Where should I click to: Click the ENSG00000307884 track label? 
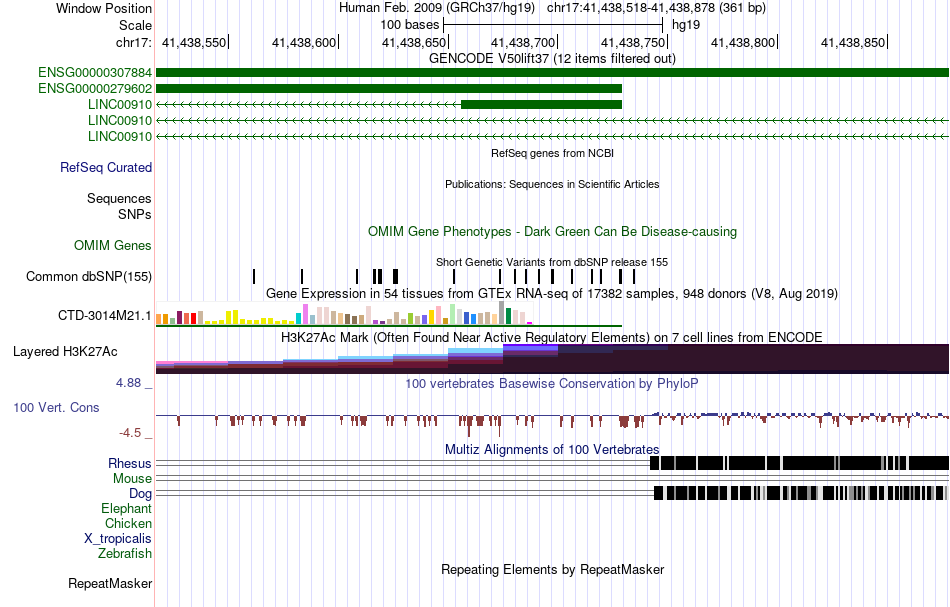coord(95,73)
